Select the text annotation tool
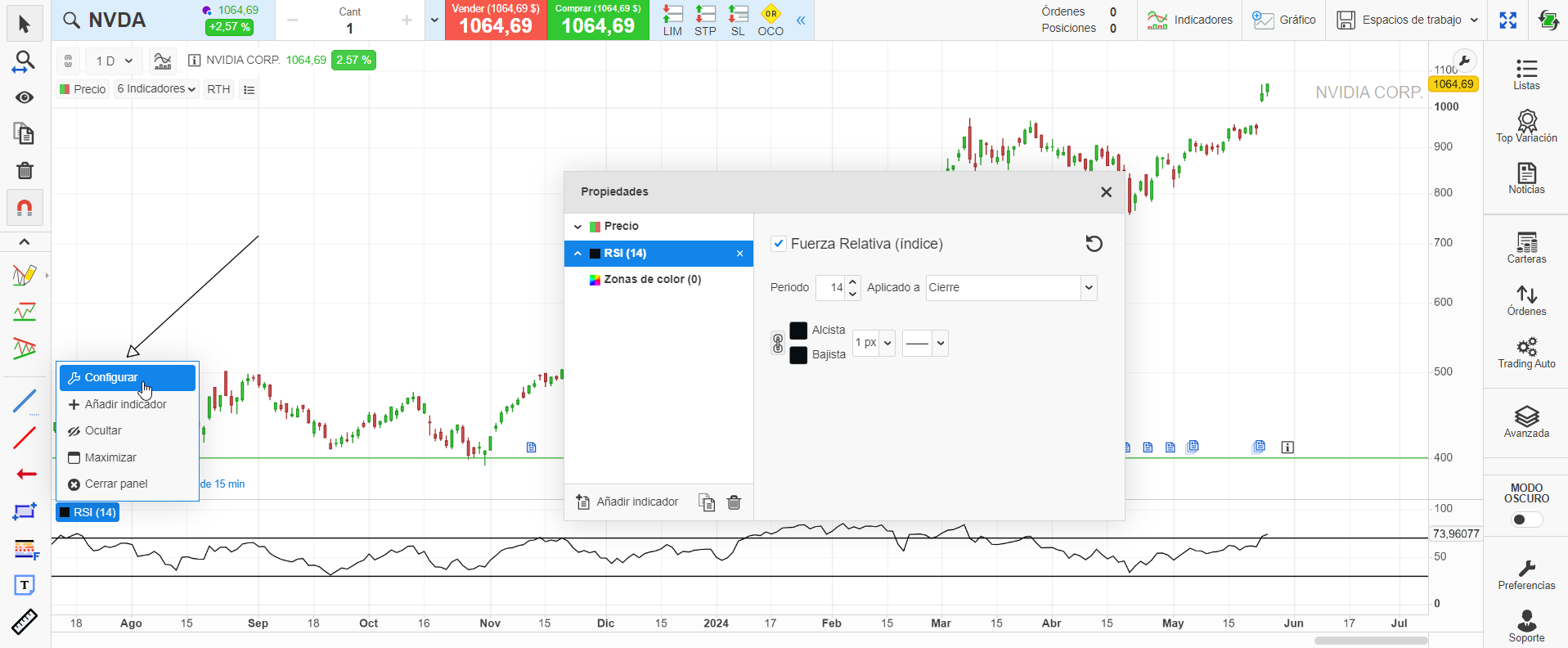Screen dimensions: 1568x648 [25, 585]
